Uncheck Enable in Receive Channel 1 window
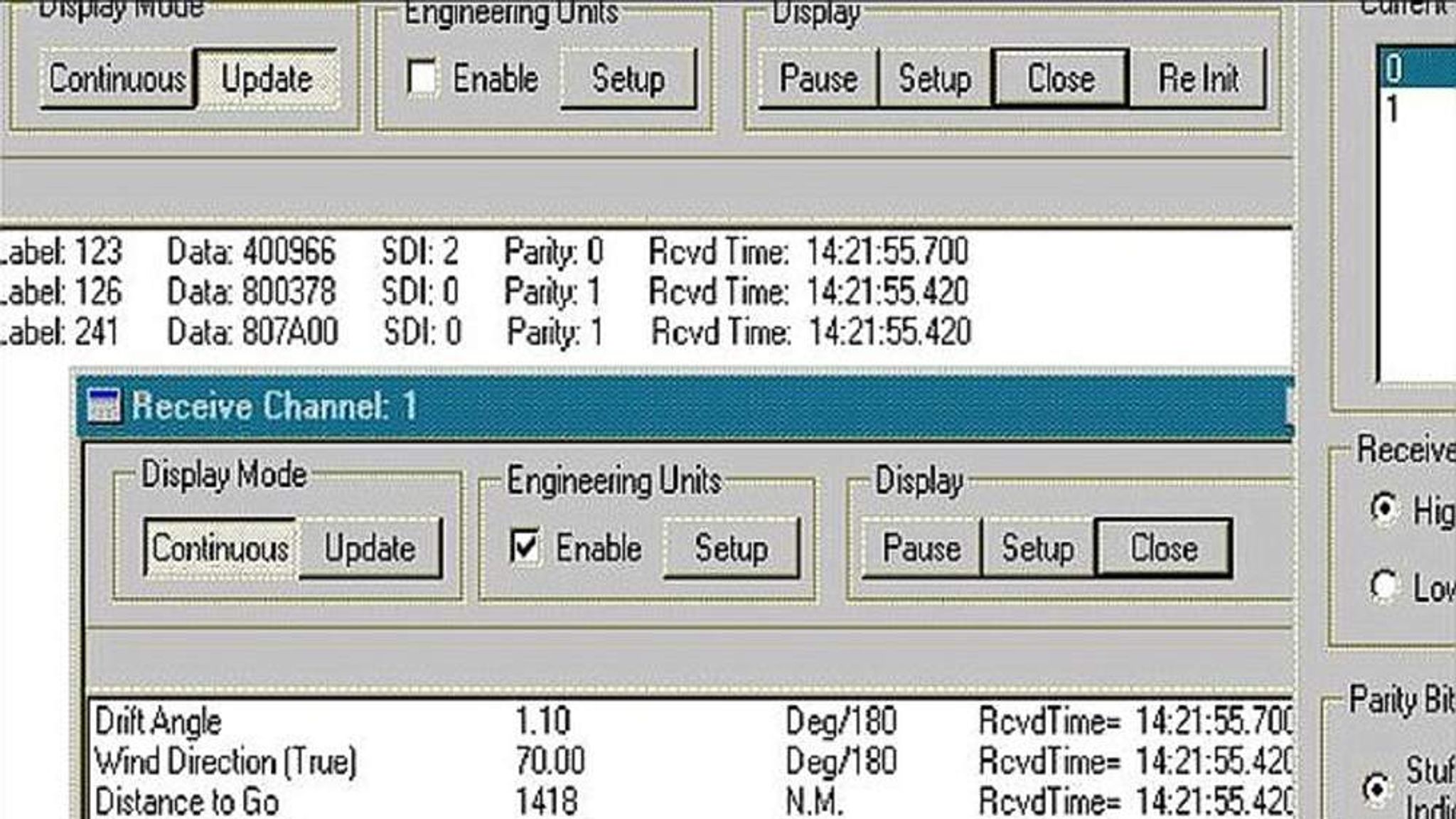Viewport: 1456px width, 819px height. coord(525,547)
